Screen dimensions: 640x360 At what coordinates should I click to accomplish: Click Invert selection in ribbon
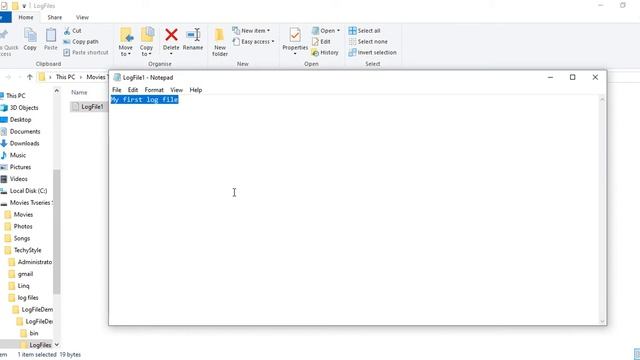[372, 53]
